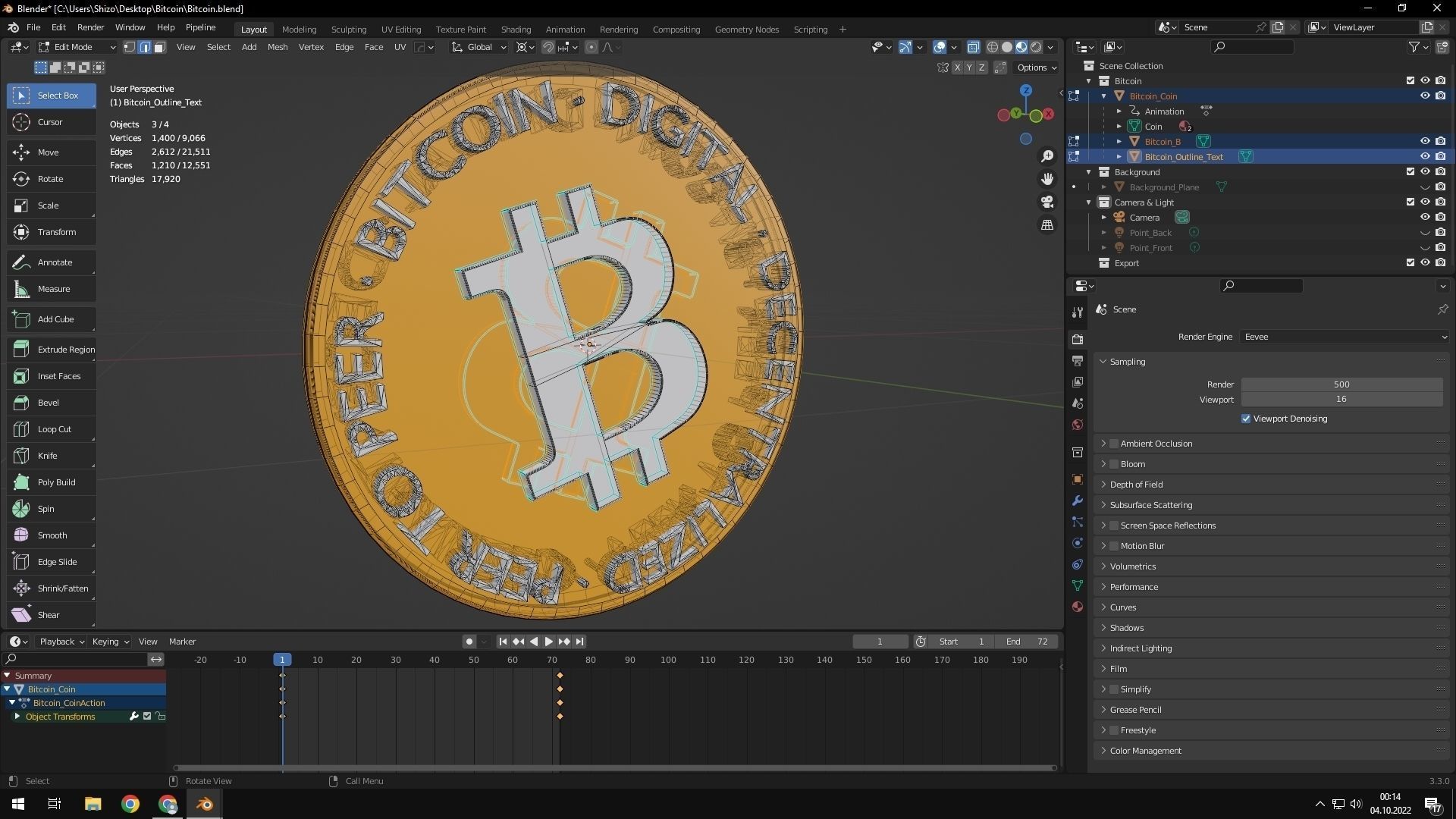Launch Google Chrome from the taskbar
1456x819 pixels.
click(130, 803)
